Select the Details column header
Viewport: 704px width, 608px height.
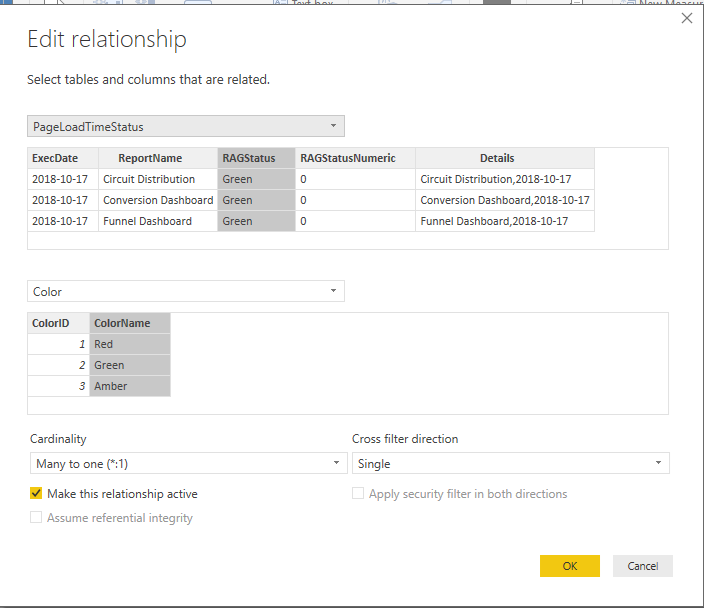click(505, 158)
